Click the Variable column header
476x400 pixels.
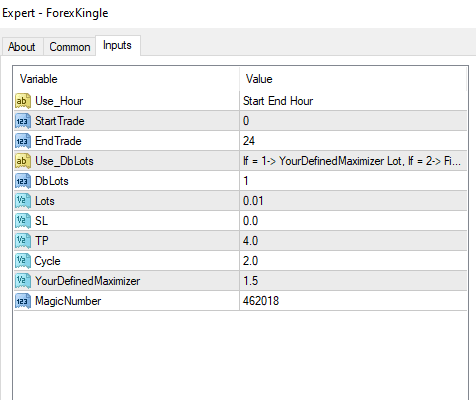tap(126, 79)
